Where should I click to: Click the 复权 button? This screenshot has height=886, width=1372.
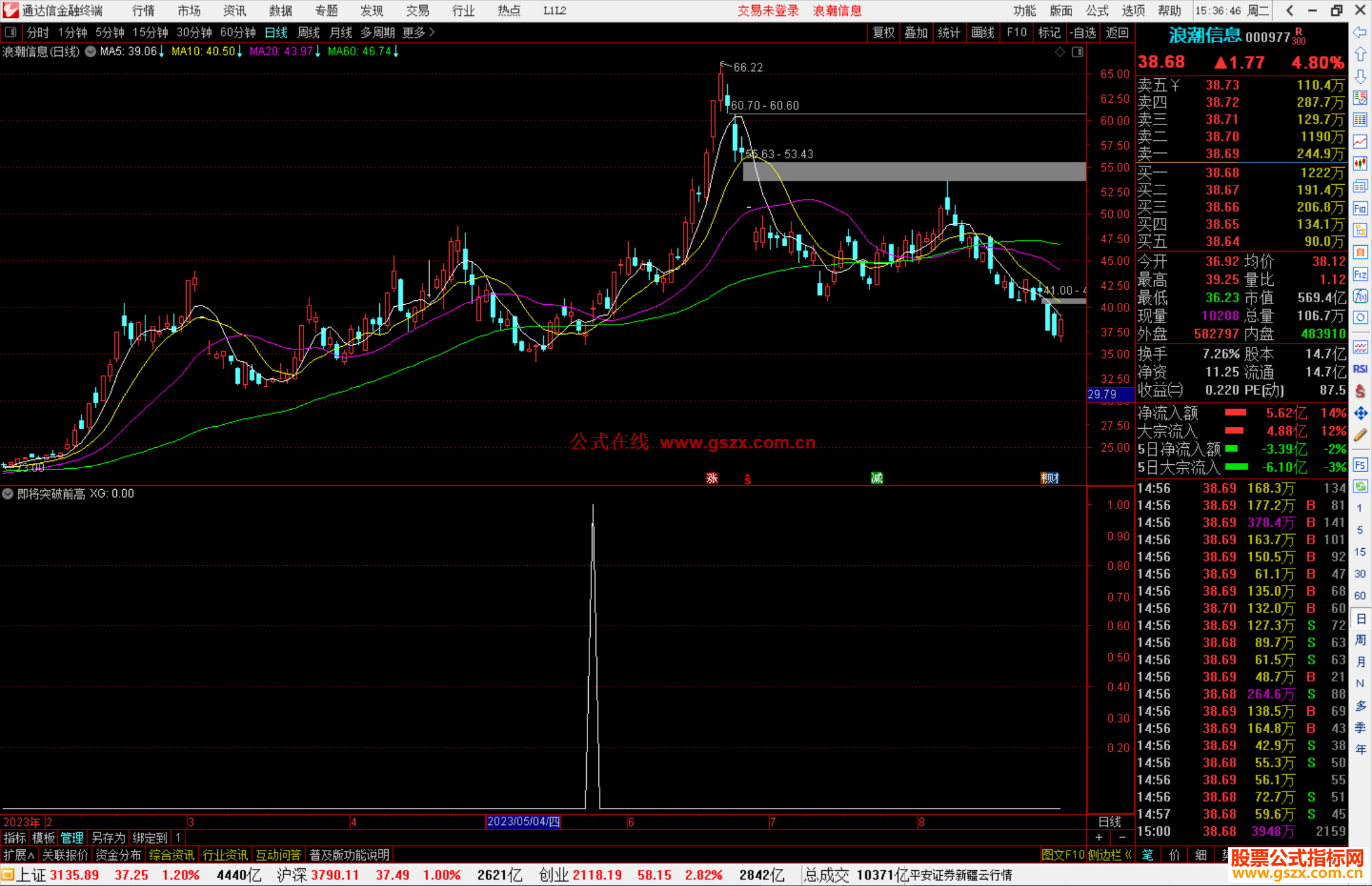(x=884, y=32)
